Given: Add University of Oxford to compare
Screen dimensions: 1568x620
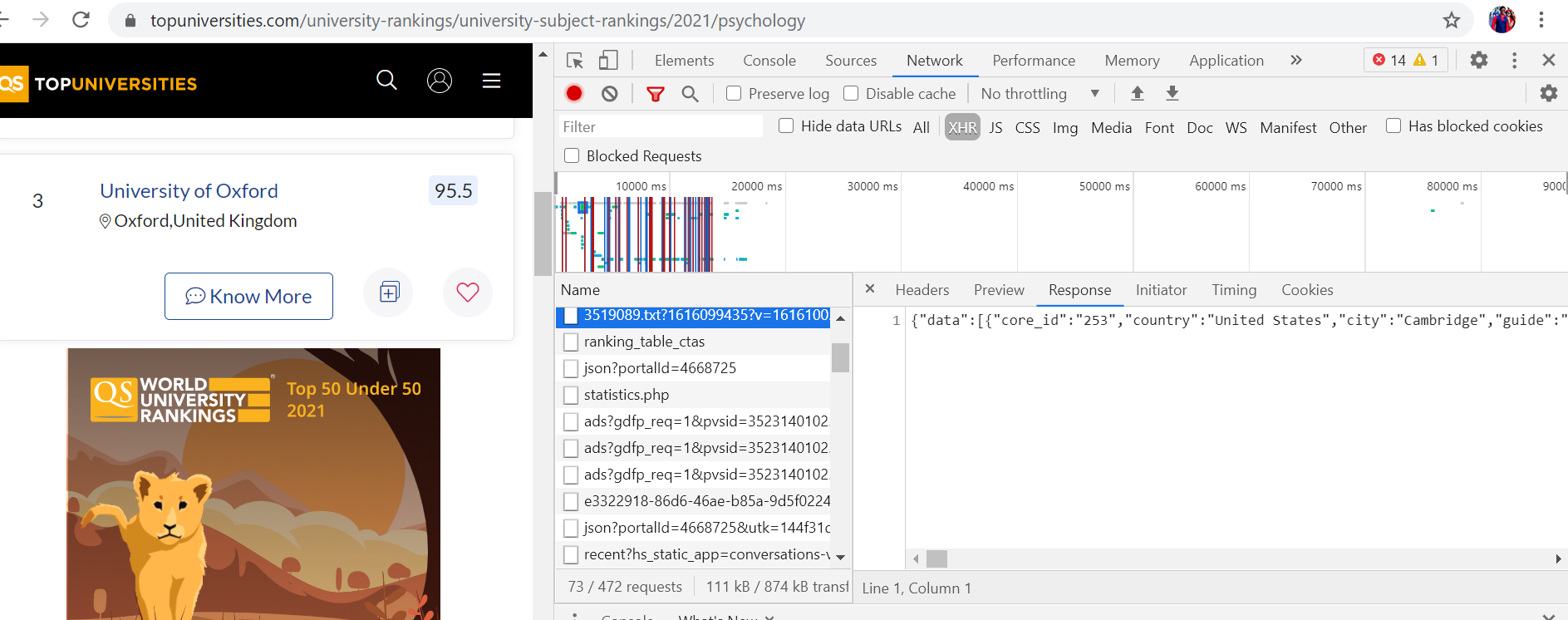Looking at the screenshot, I should click(x=389, y=293).
